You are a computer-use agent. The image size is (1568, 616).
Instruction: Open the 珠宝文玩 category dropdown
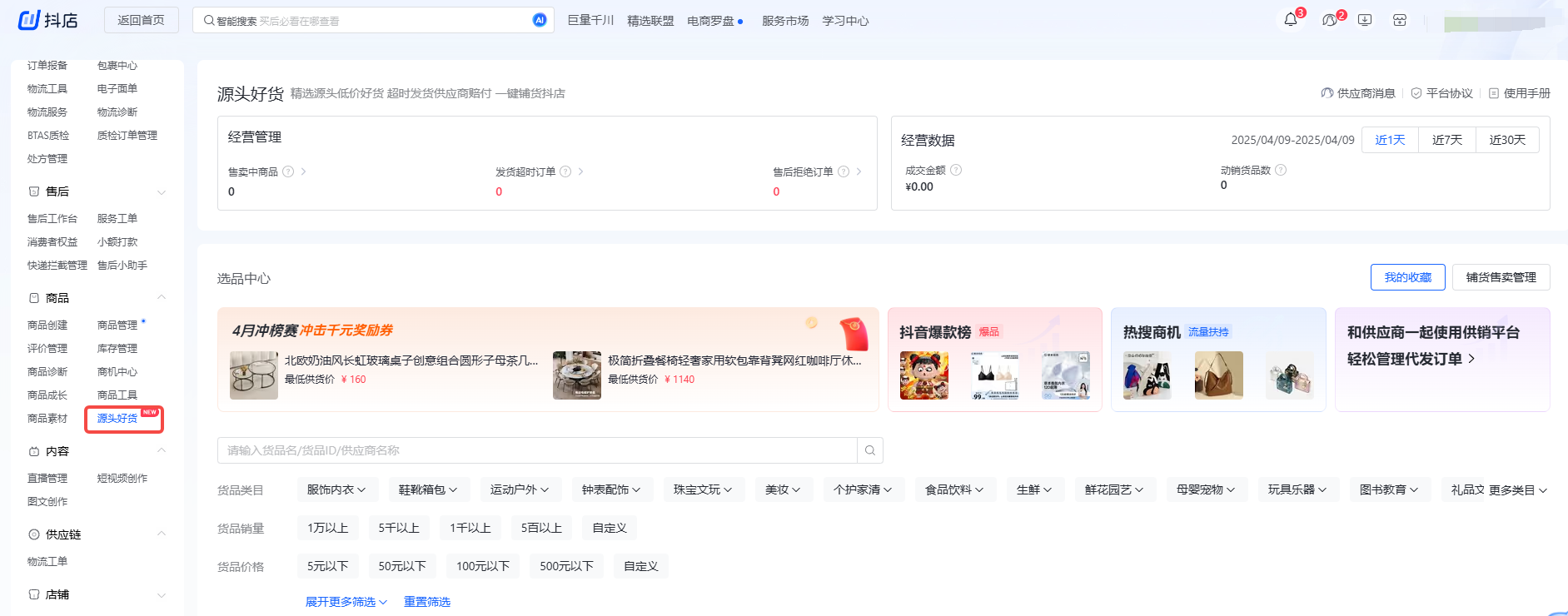pyautogui.click(x=703, y=489)
